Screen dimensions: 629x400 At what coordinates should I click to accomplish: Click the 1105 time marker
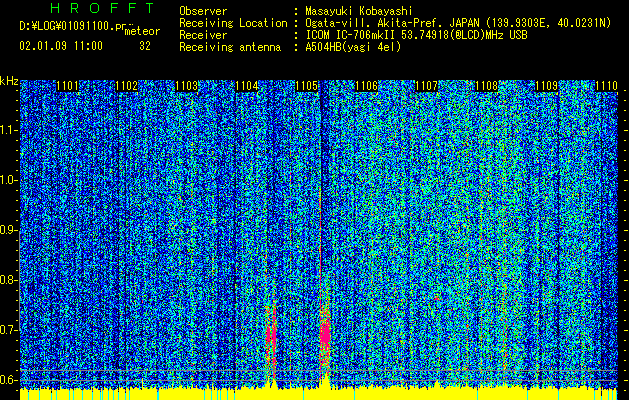[x=306, y=86]
